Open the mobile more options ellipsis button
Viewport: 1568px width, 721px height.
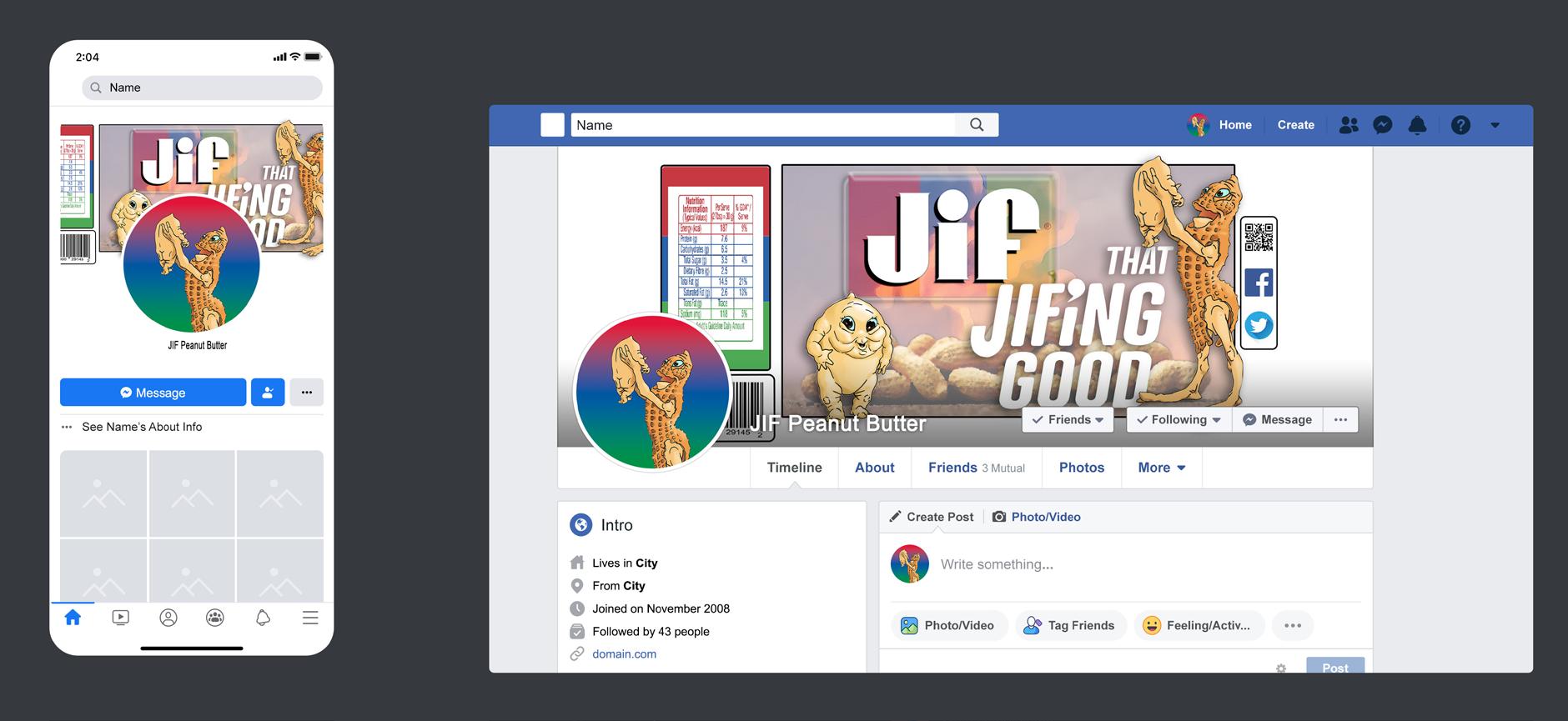click(x=306, y=393)
